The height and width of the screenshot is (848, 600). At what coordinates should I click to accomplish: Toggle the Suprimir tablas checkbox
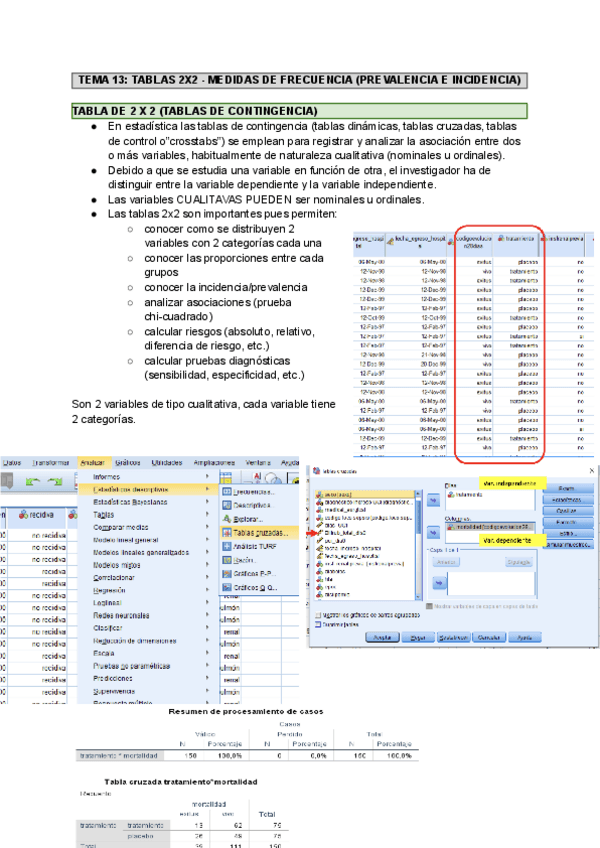click(x=318, y=625)
